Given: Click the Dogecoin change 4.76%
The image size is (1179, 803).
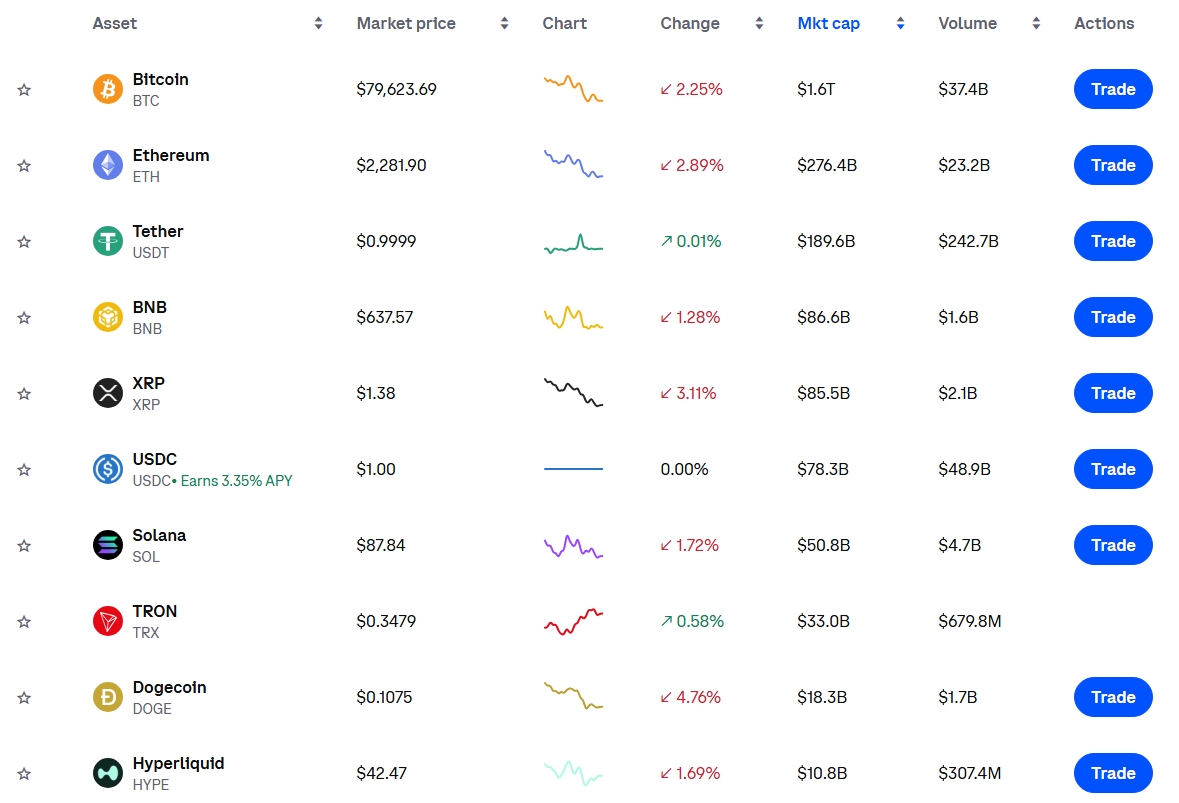Looking at the screenshot, I should tap(690, 697).
